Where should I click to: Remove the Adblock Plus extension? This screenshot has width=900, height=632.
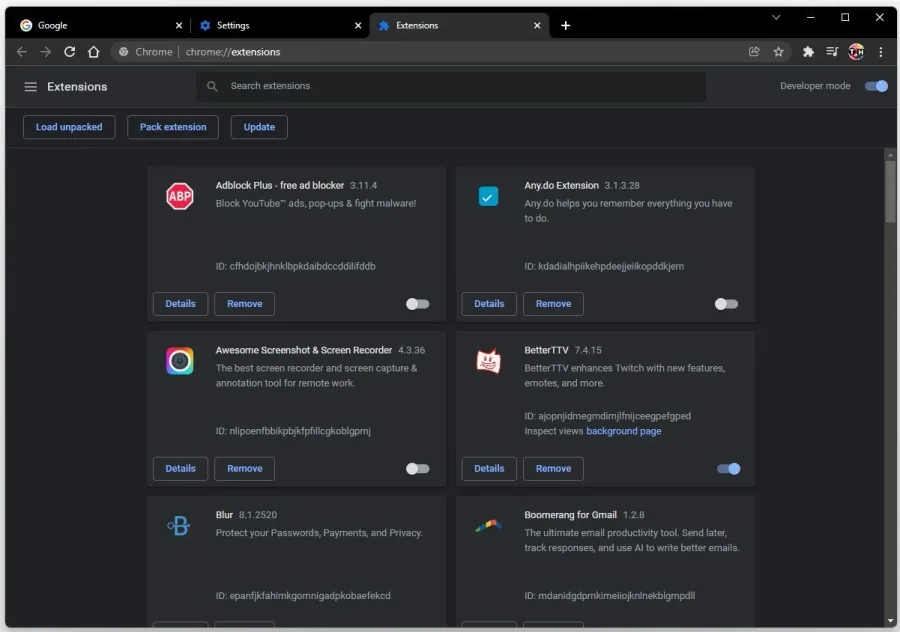(x=245, y=304)
